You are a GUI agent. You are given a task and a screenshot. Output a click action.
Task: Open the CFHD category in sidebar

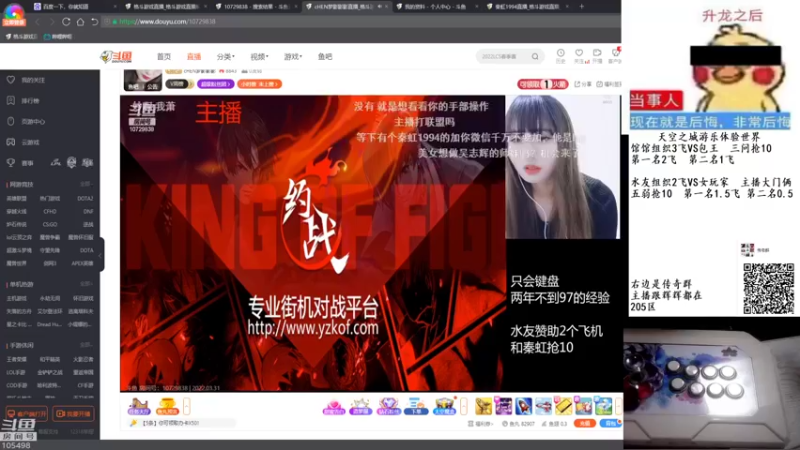coord(50,211)
